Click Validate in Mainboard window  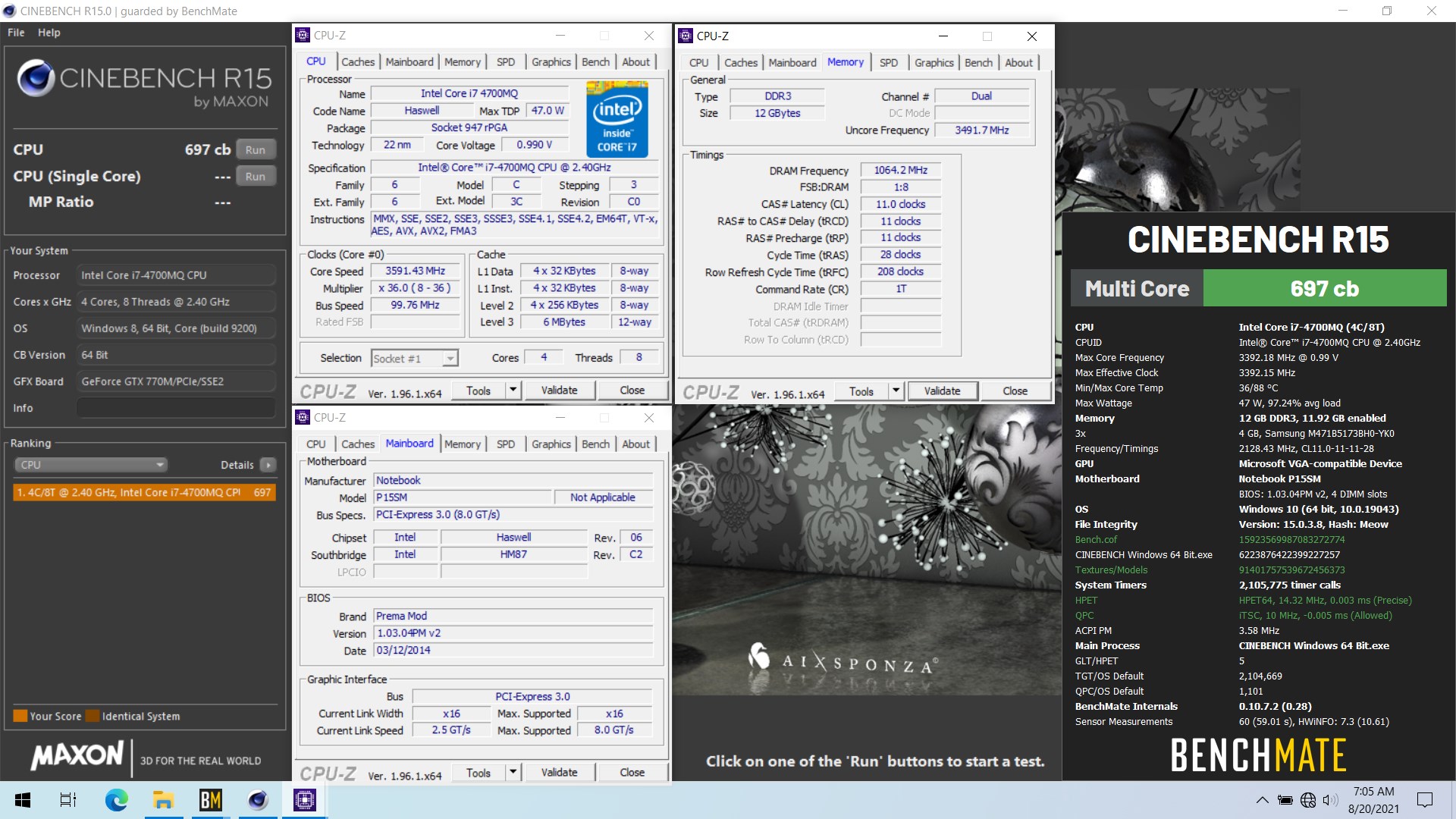560,772
